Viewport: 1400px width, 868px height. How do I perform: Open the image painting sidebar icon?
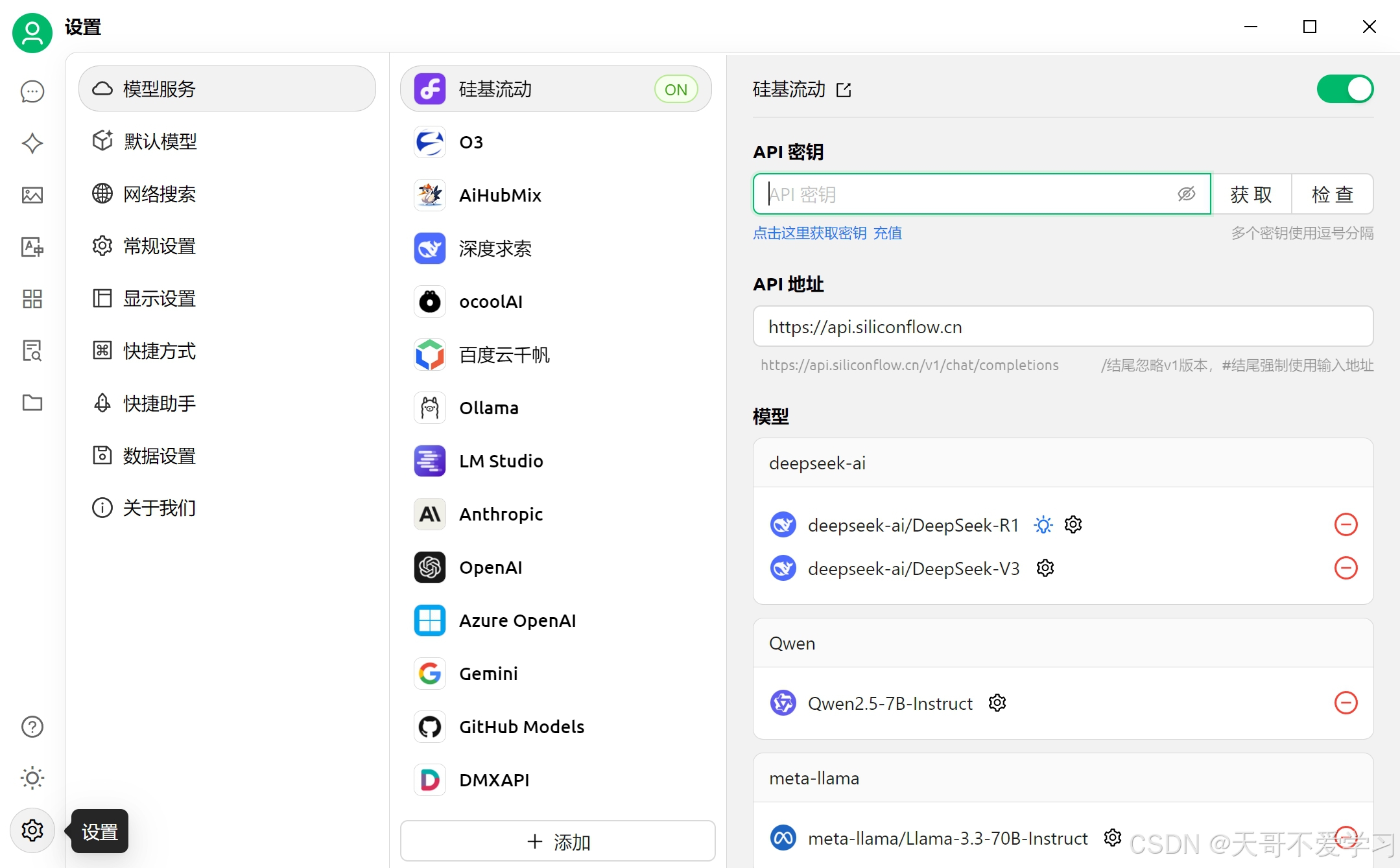[x=32, y=195]
